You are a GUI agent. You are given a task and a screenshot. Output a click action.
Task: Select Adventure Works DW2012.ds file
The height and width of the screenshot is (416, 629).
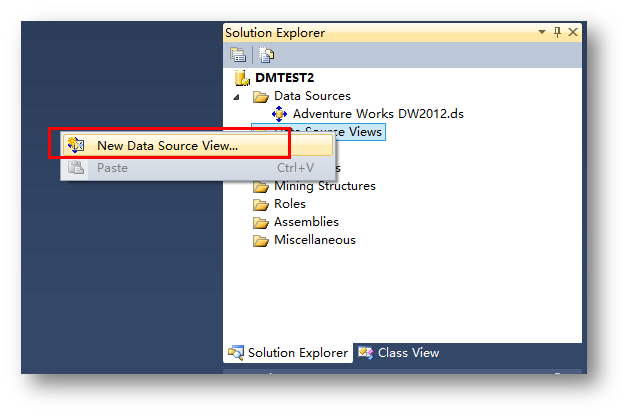tap(378, 114)
